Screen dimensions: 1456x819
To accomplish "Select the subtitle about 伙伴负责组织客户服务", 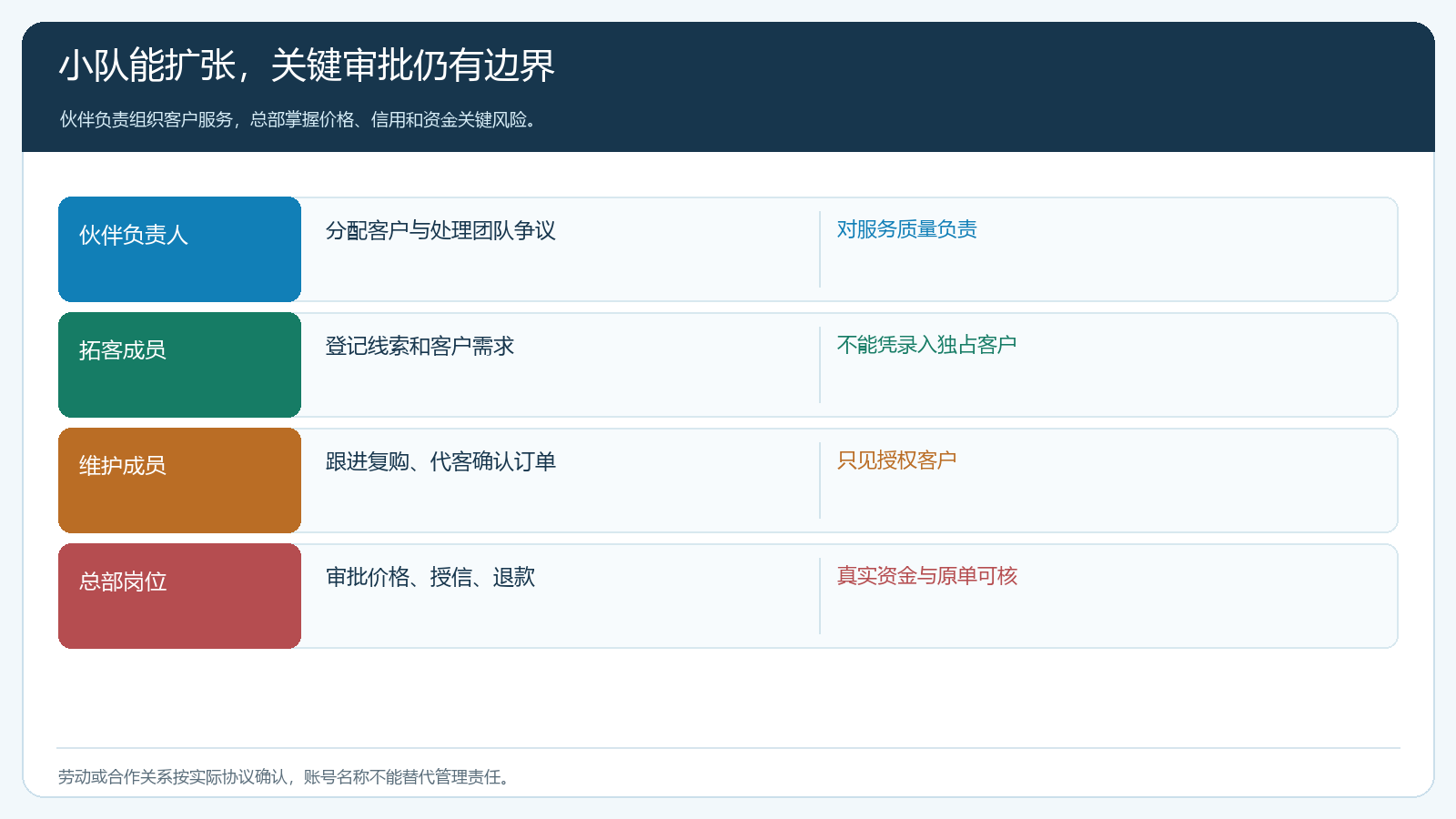I will (x=298, y=119).
